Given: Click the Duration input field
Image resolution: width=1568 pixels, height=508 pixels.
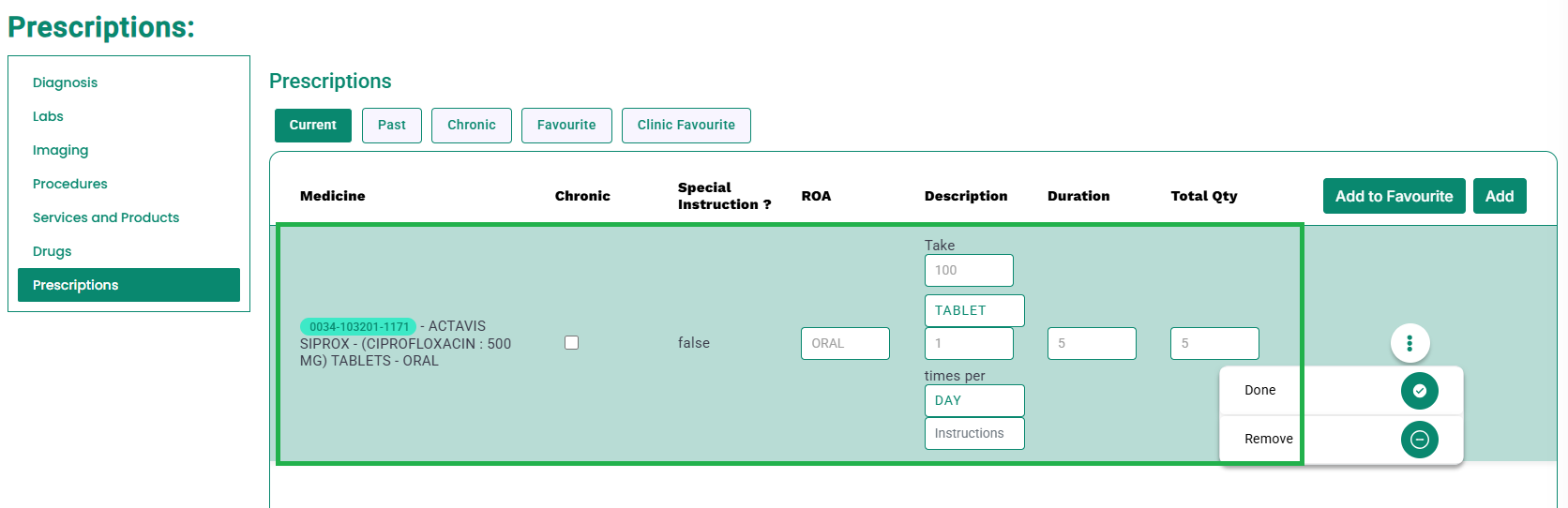Looking at the screenshot, I should point(1092,343).
